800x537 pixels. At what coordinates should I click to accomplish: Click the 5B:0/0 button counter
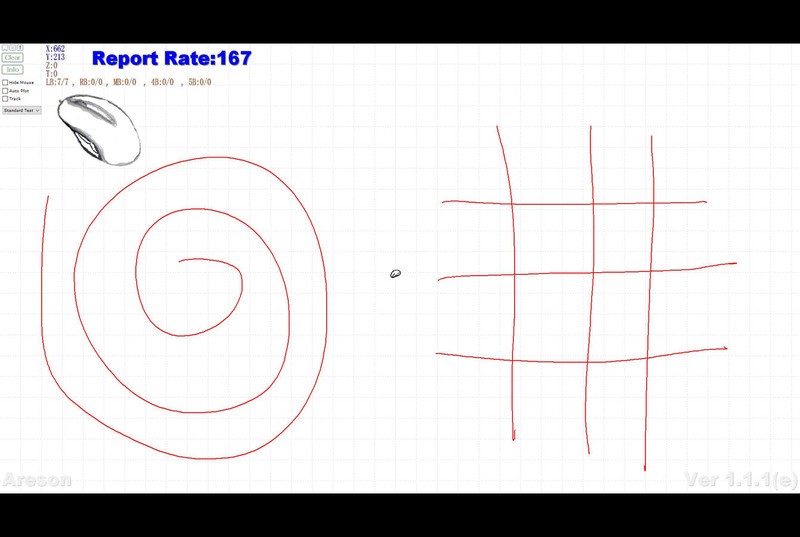(x=199, y=82)
